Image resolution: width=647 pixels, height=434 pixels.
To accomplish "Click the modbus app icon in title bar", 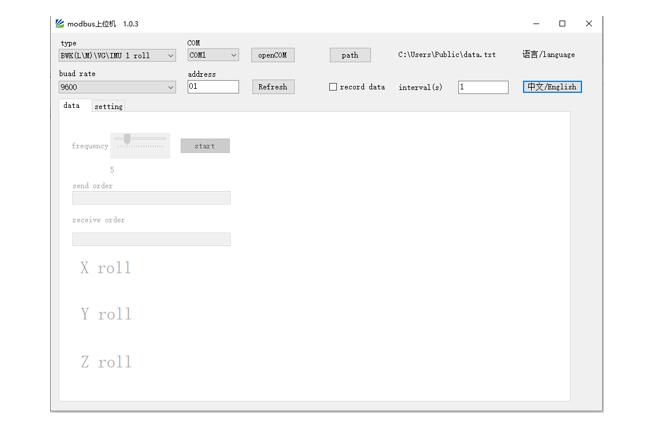I will (x=59, y=23).
